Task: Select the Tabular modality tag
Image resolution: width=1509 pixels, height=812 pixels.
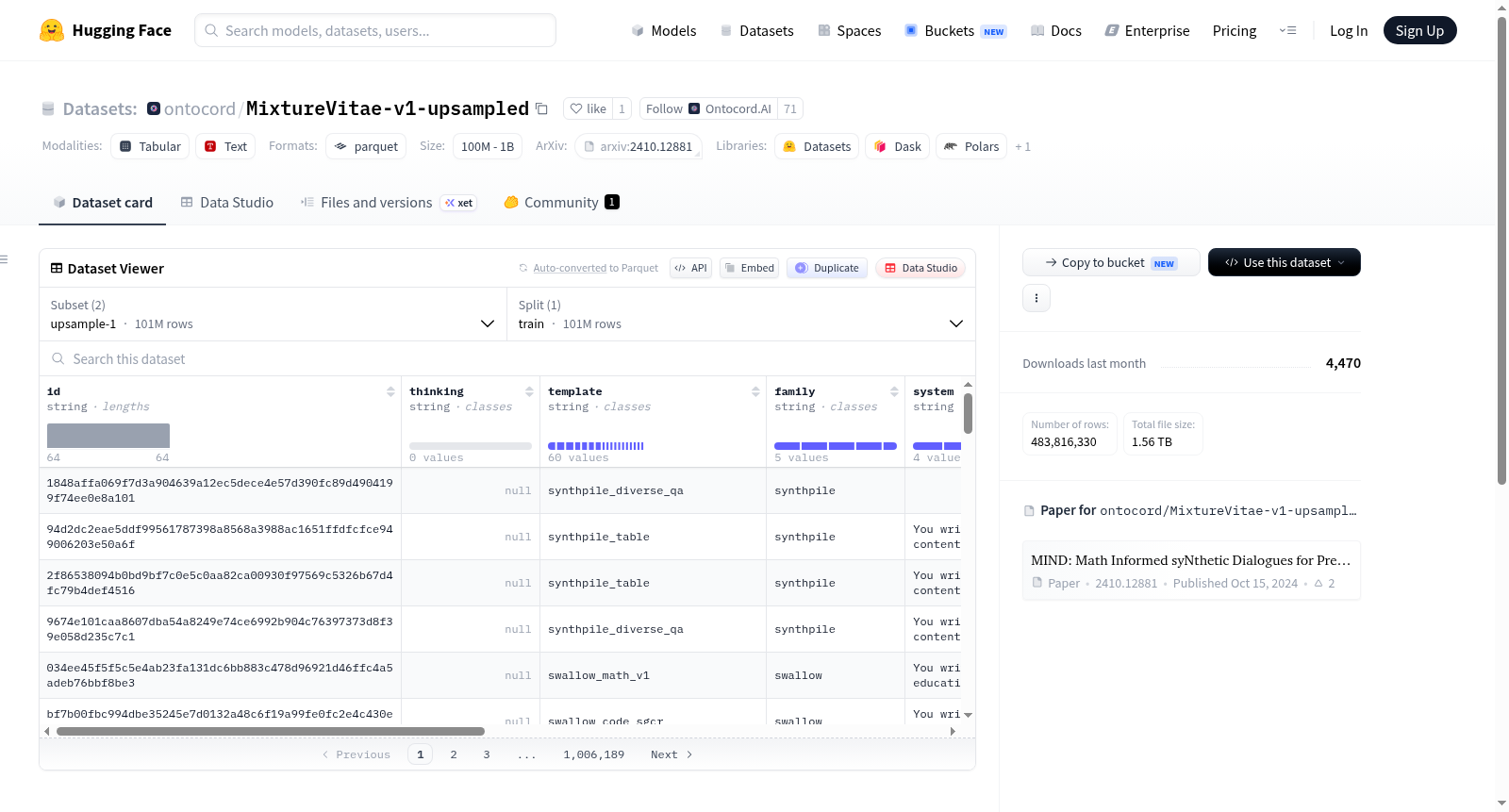Action: coord(150,146)
